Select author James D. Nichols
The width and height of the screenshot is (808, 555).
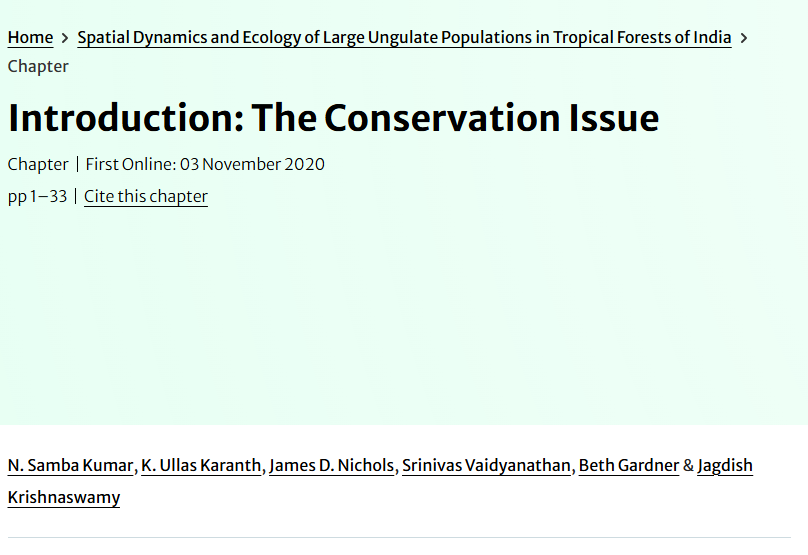331,465
